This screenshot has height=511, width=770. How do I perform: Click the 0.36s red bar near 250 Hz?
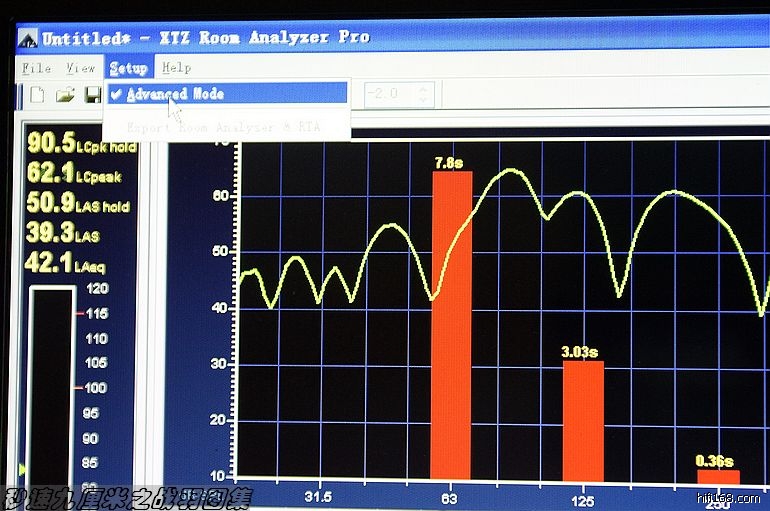point(717,476)
